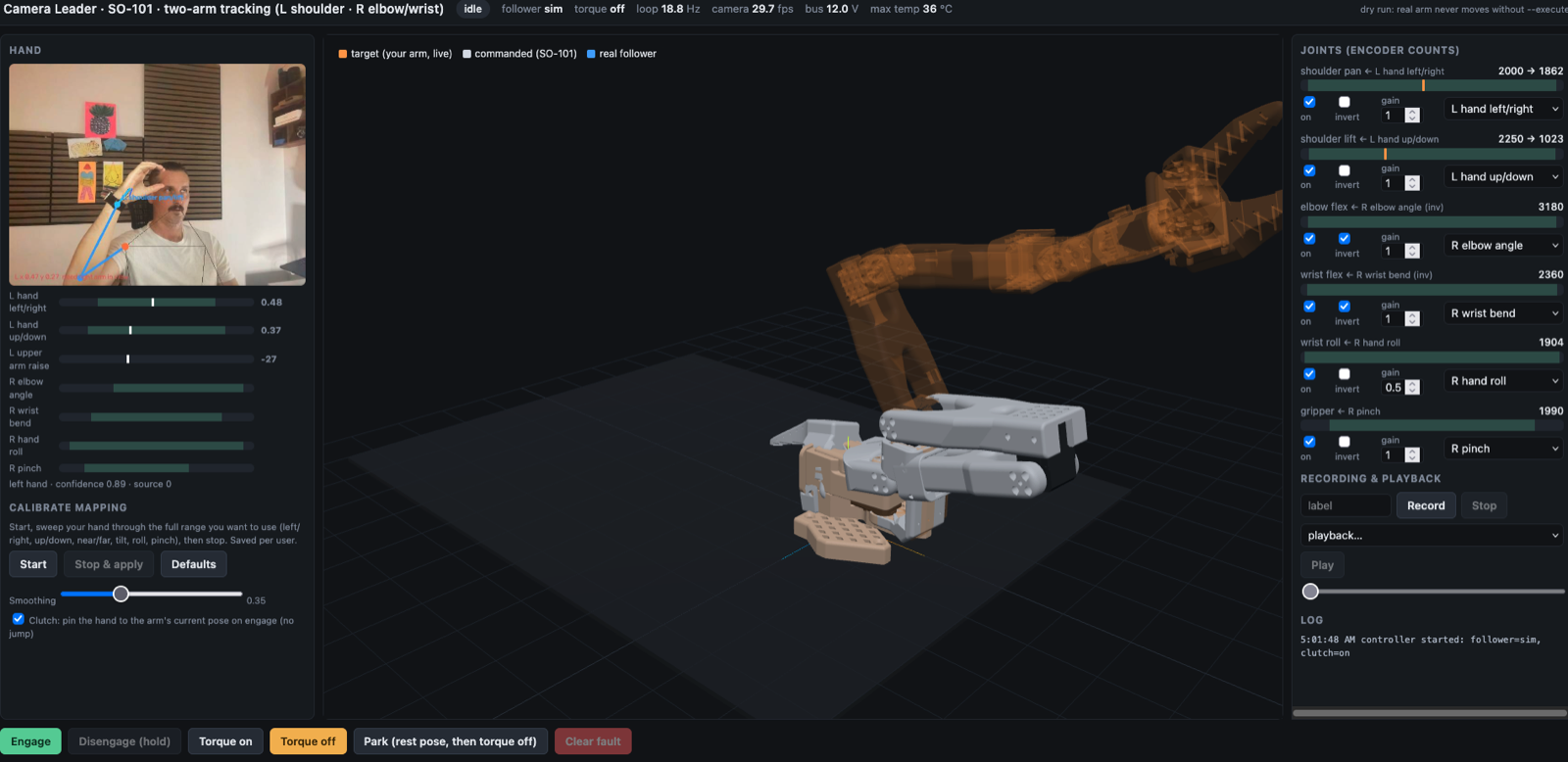Toggle the wrist flex 'on' checkbox
1568x762 pixels.
pos(1309,306)
